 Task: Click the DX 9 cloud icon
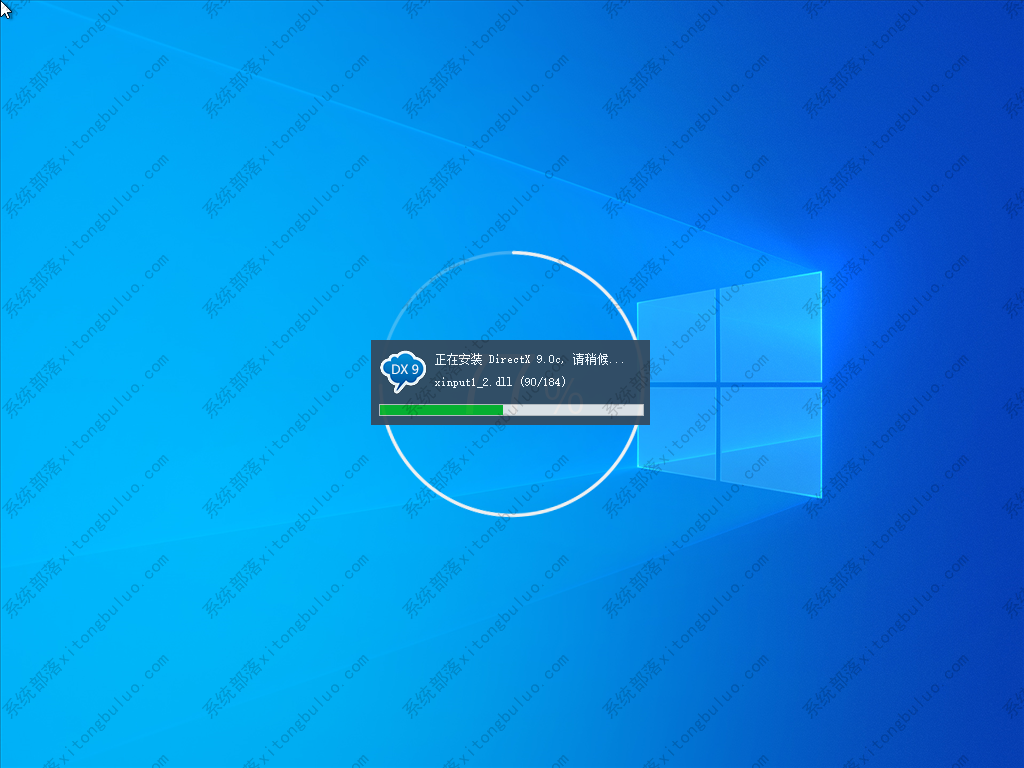[x=402, y=371]
